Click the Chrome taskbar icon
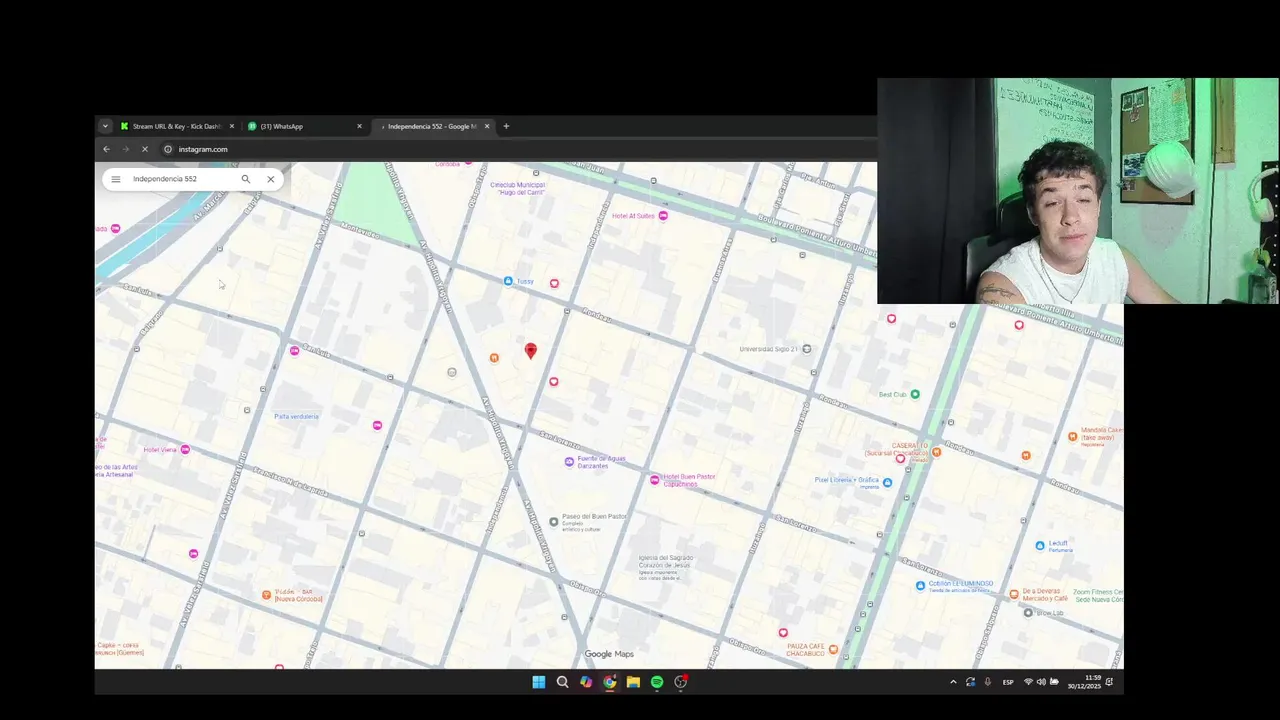Viewport: 1280px width, 720px height. pos(610,682)
